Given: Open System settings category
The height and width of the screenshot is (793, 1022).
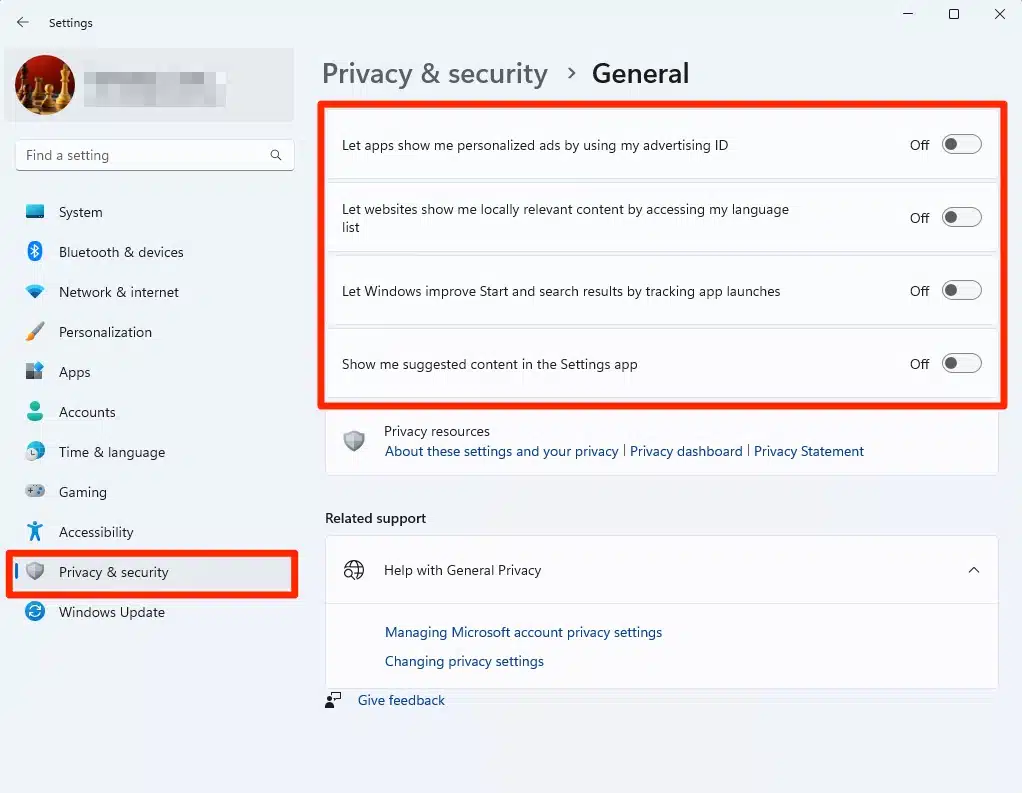Looking at the screenshot, I should pos(152,212).
